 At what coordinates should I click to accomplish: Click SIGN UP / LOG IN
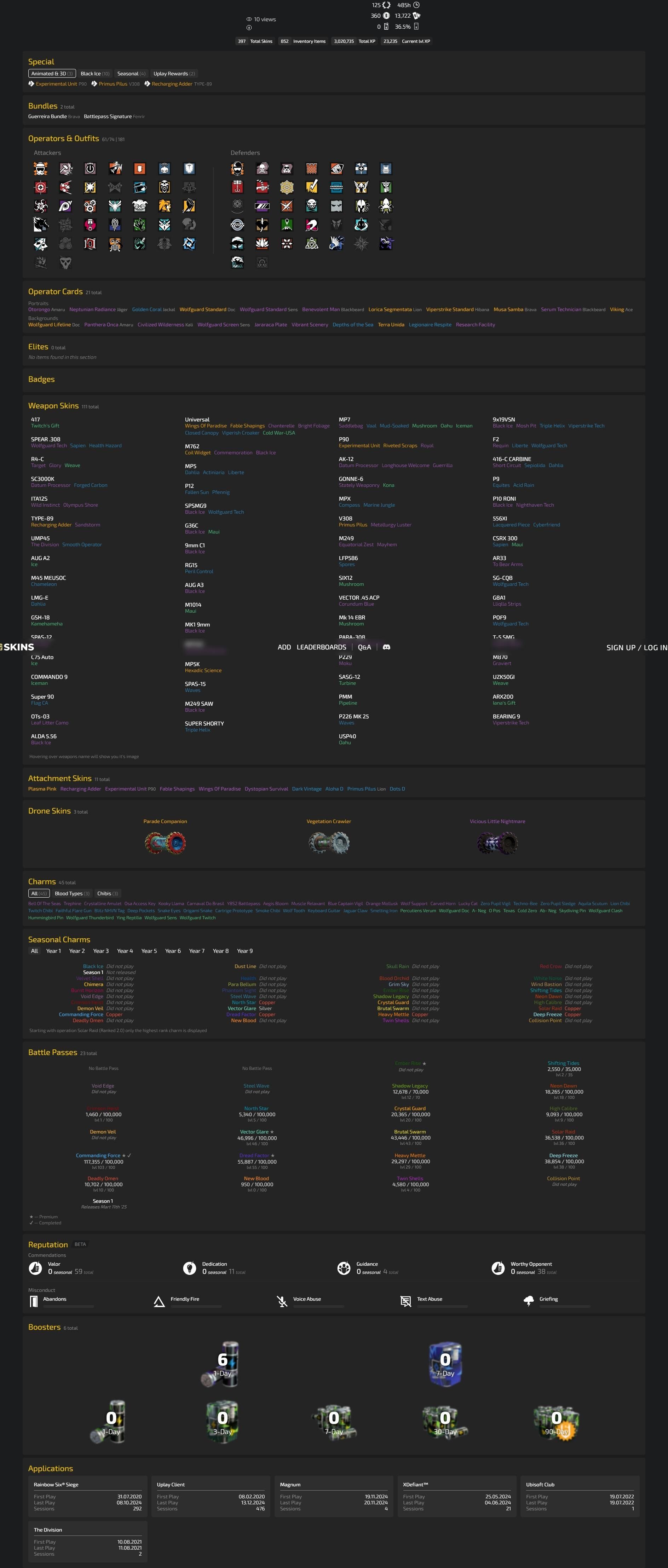click(x=637, y=648)
